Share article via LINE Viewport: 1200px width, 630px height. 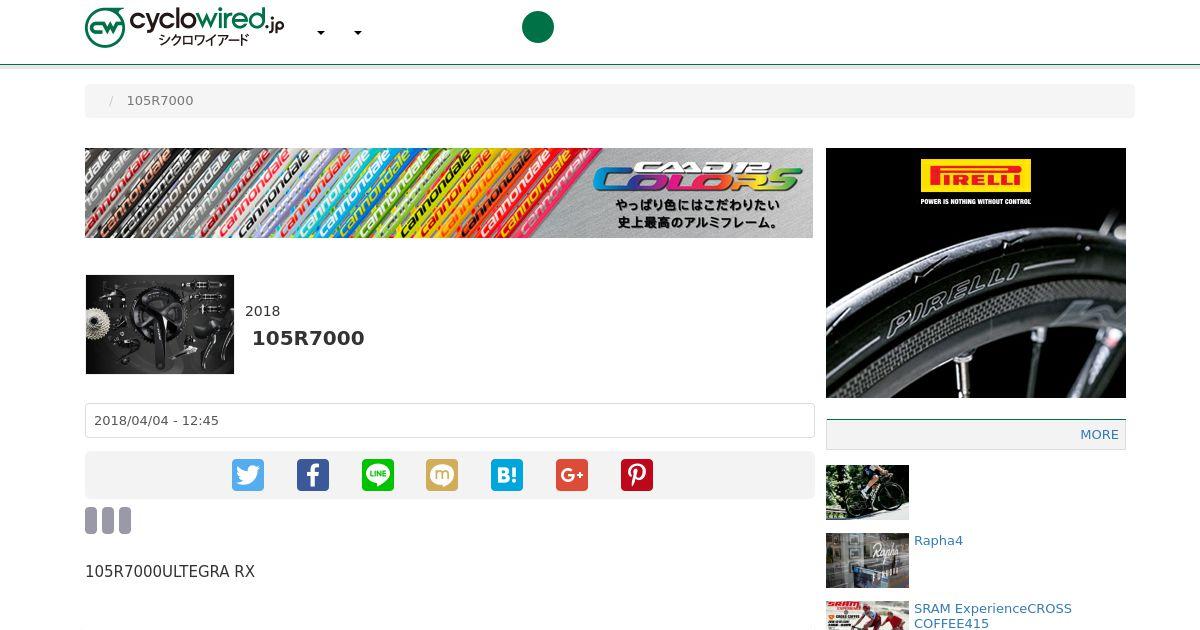coord(378,475)
